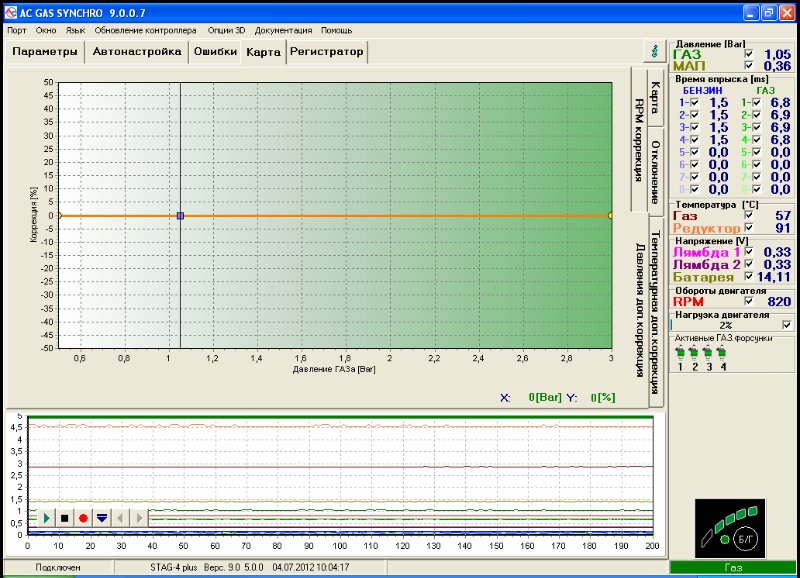Screen dimensions: 800x578
Task: Uncheck the ГАЗ pressure display checkbox
Action: [750, 52]
